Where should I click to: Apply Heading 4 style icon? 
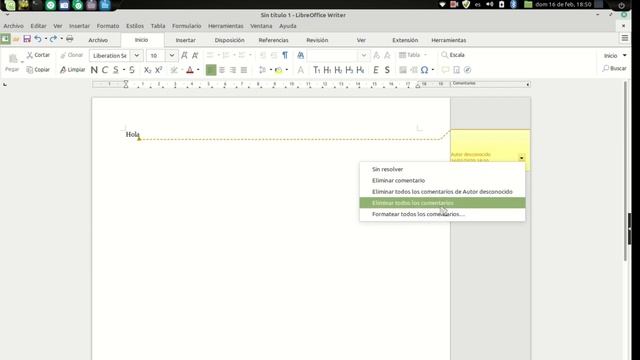(x=360, y=70)
